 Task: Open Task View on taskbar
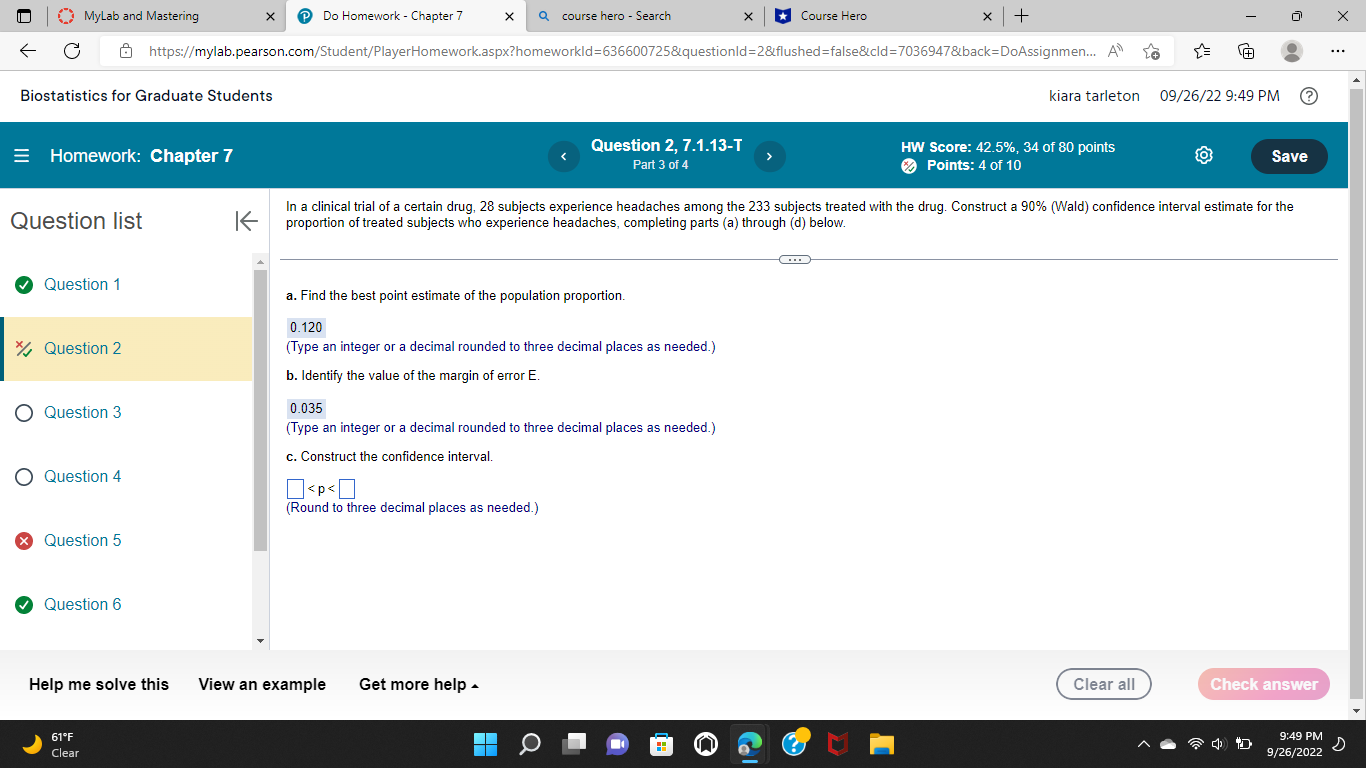574,744
